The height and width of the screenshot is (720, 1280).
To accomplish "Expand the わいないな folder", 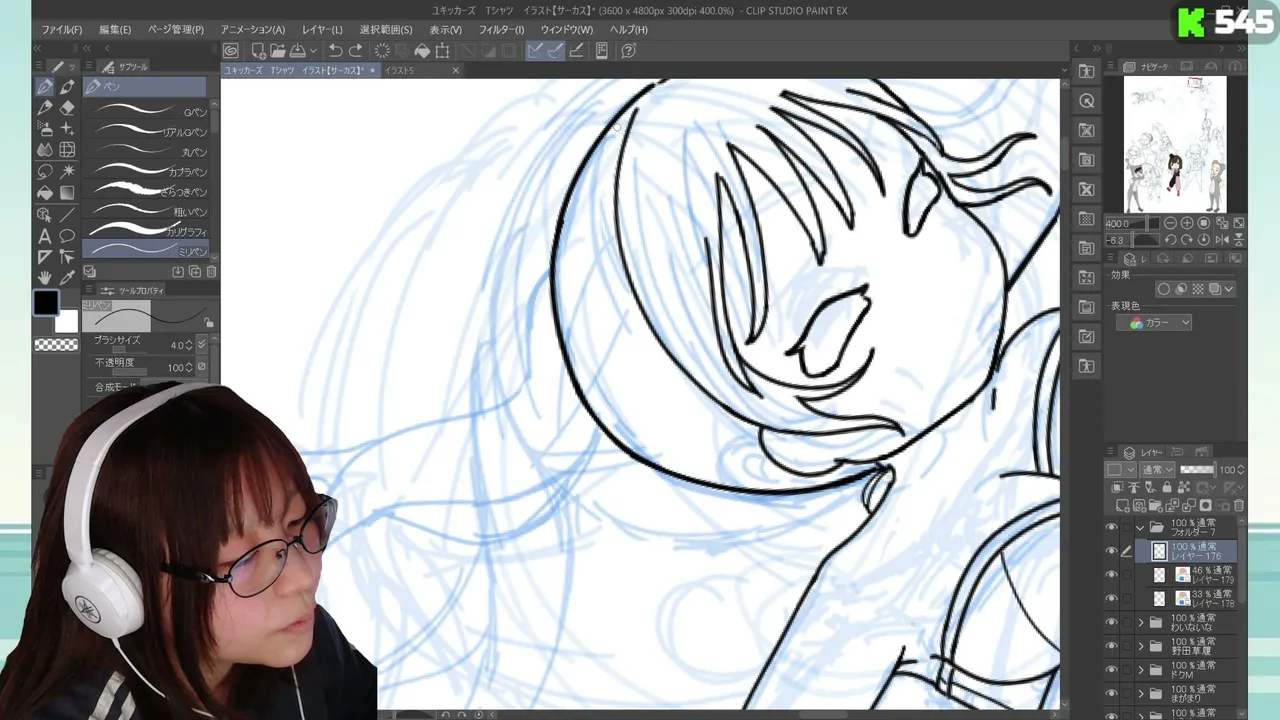I will (1141, 623).
